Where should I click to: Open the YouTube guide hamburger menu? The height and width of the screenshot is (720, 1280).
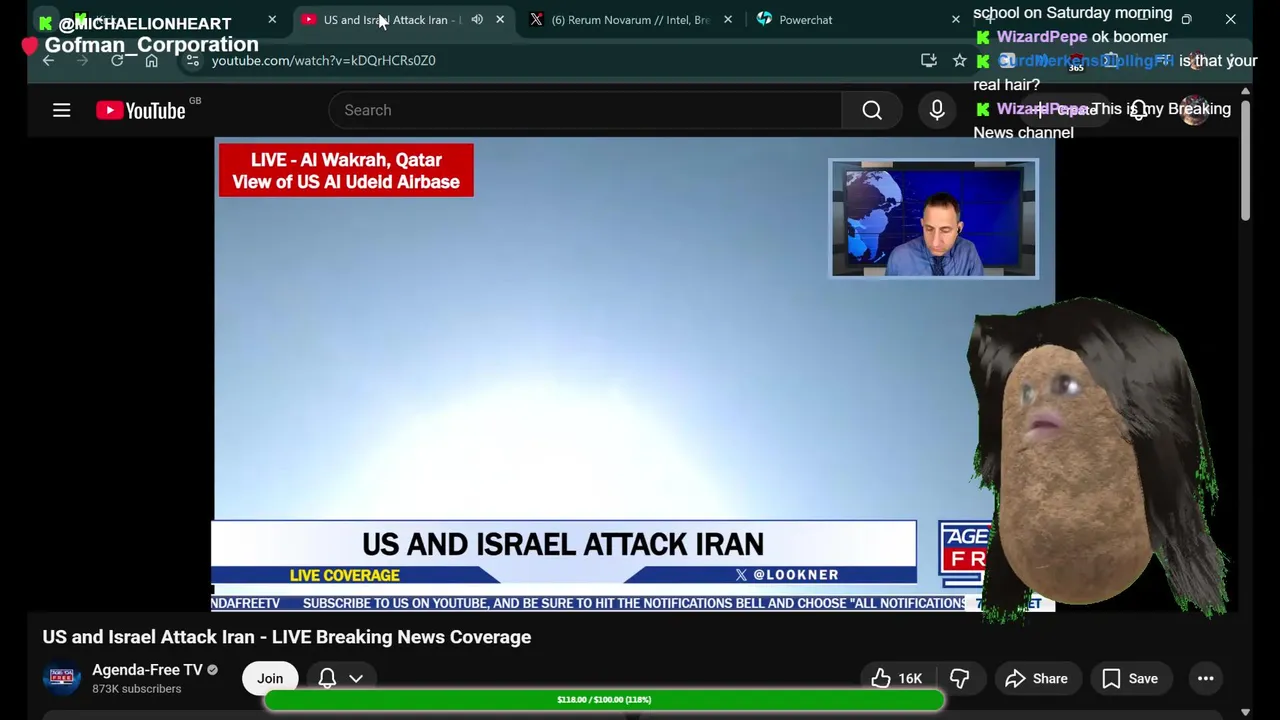pos(61,110)
